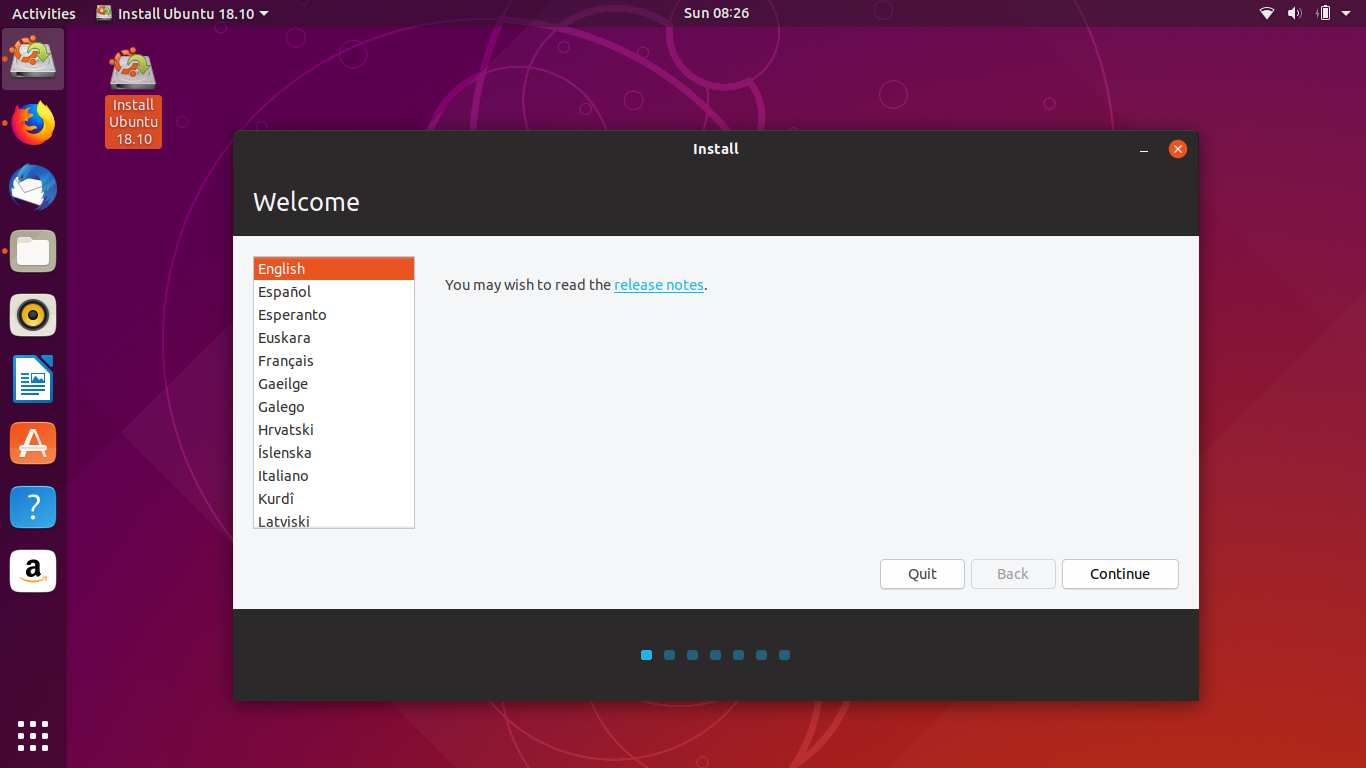The width and height of the screenshot is (1366, 768).
Task: Launch the Amazon shortcut
Action: tap(33, 571)
